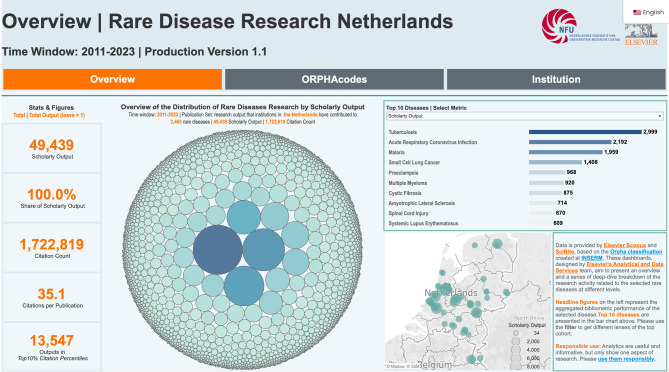The width and height of the screenshot is (669, 372).
Task: Select the largest dark blue bubble
Action: coord(218,250)
